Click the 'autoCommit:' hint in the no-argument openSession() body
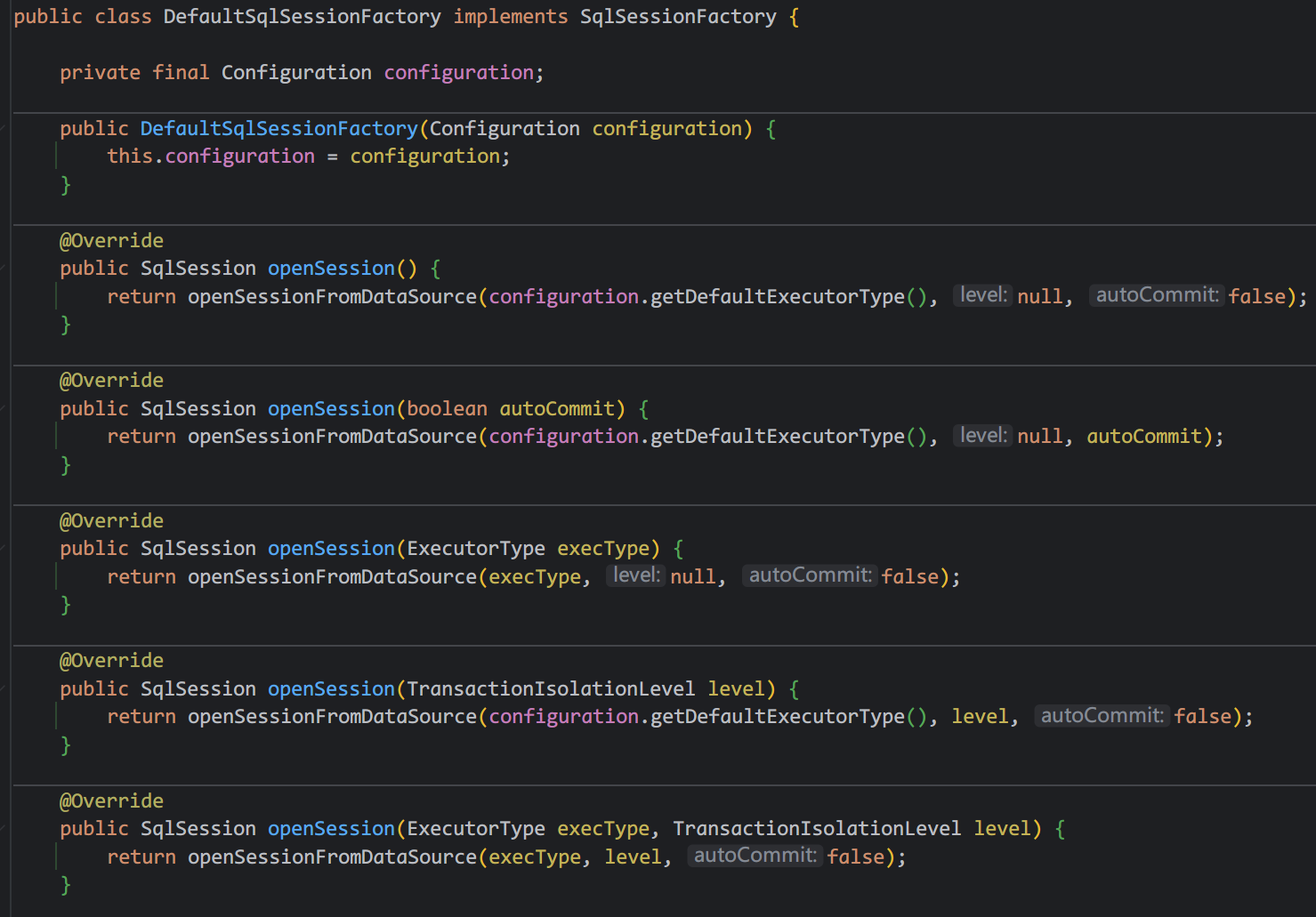The height and width of the screenshot is (917, 1316). coord(1157,295)
